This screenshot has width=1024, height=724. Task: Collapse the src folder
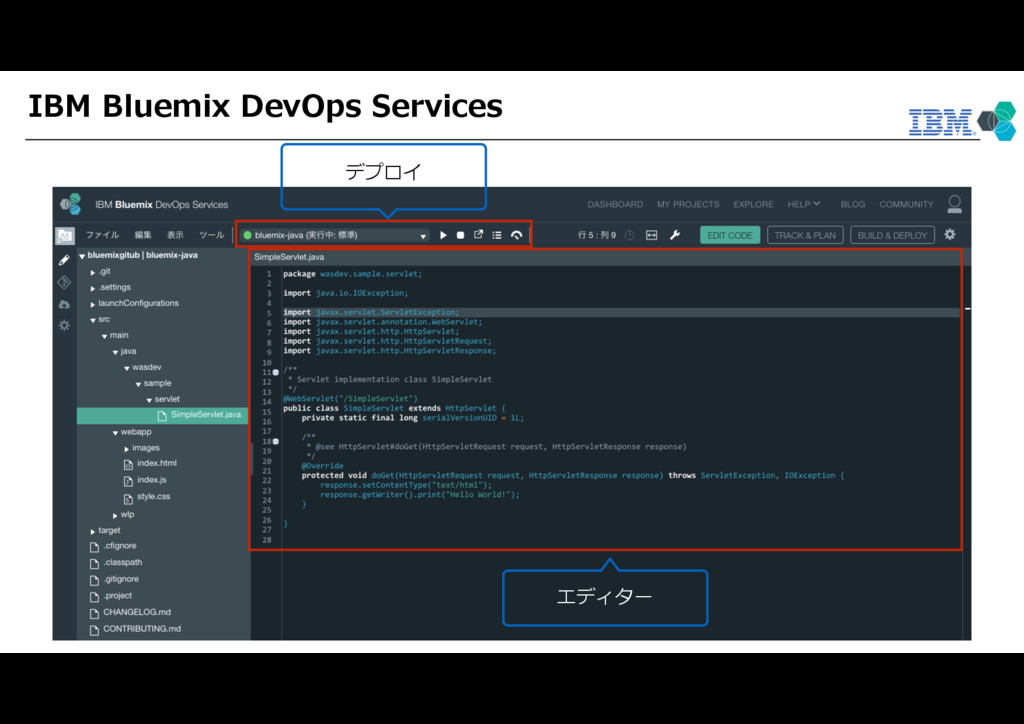[93, 320]
